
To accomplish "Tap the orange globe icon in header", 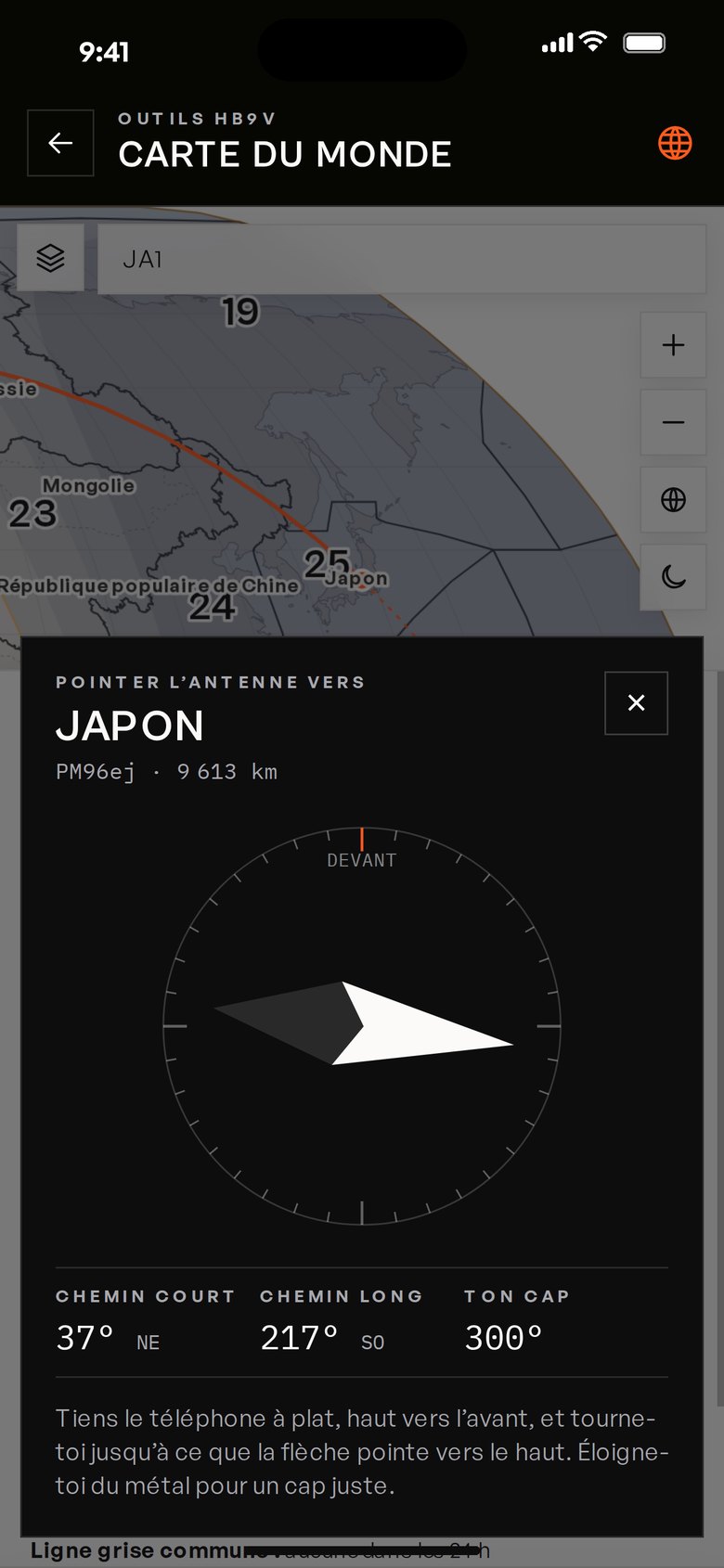I will [675, 143].
